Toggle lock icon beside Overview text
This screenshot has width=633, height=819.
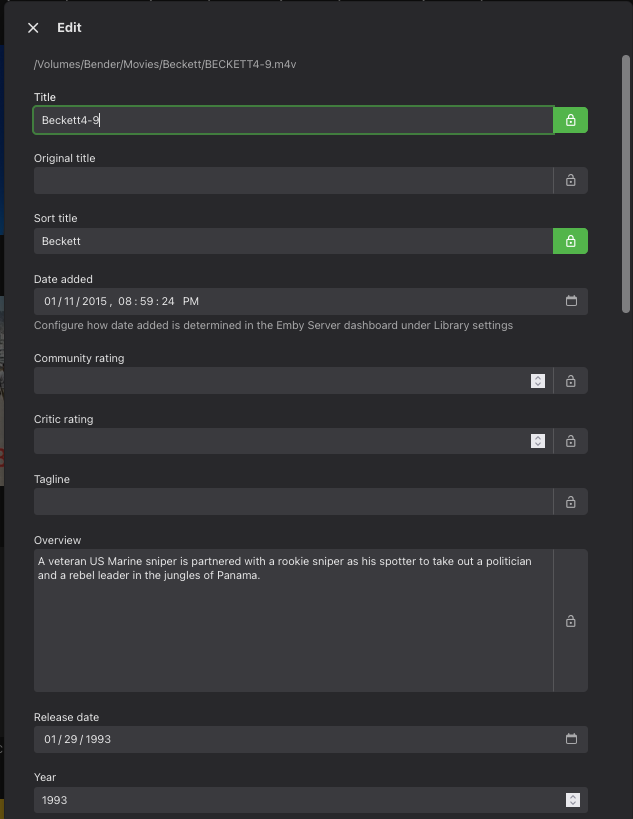(570, 621)
